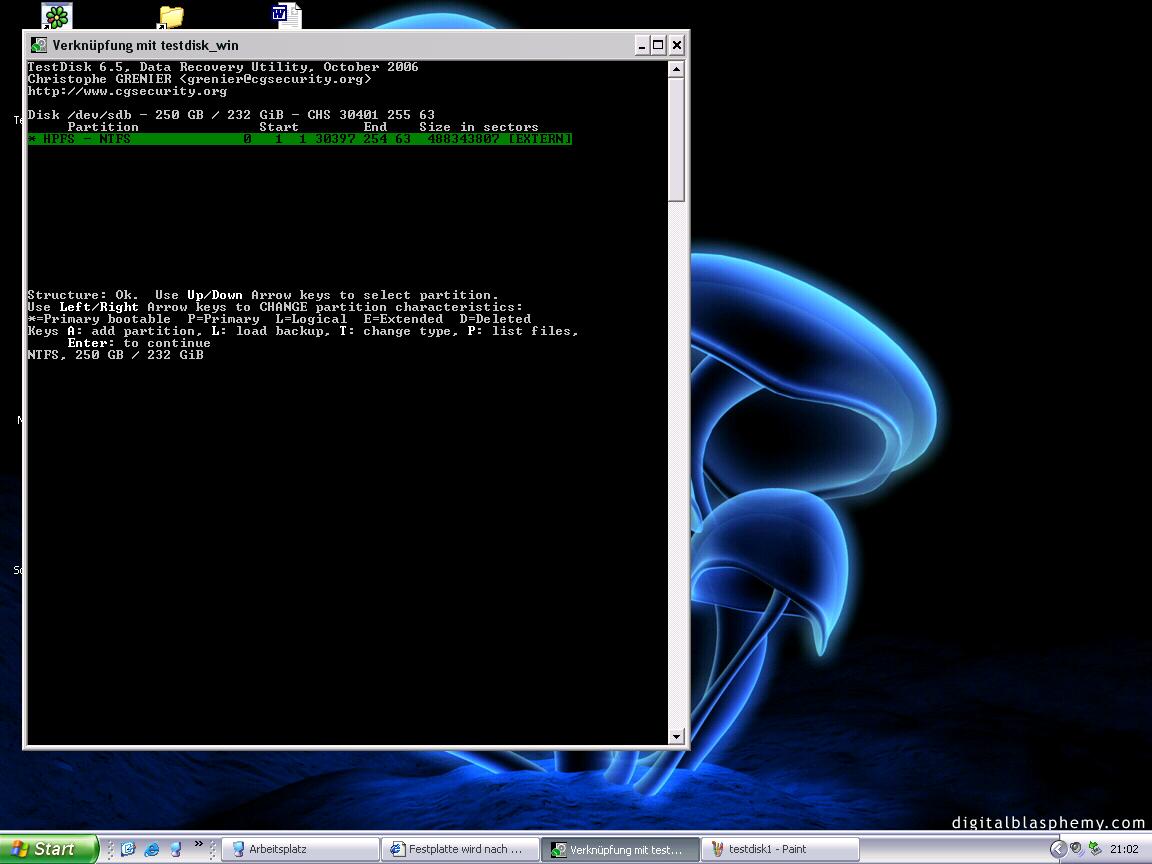1152x864 pixels.
Task: Switch to 'testdisk1 - Paint' taskbar button
Action: [x=780, y=849]
